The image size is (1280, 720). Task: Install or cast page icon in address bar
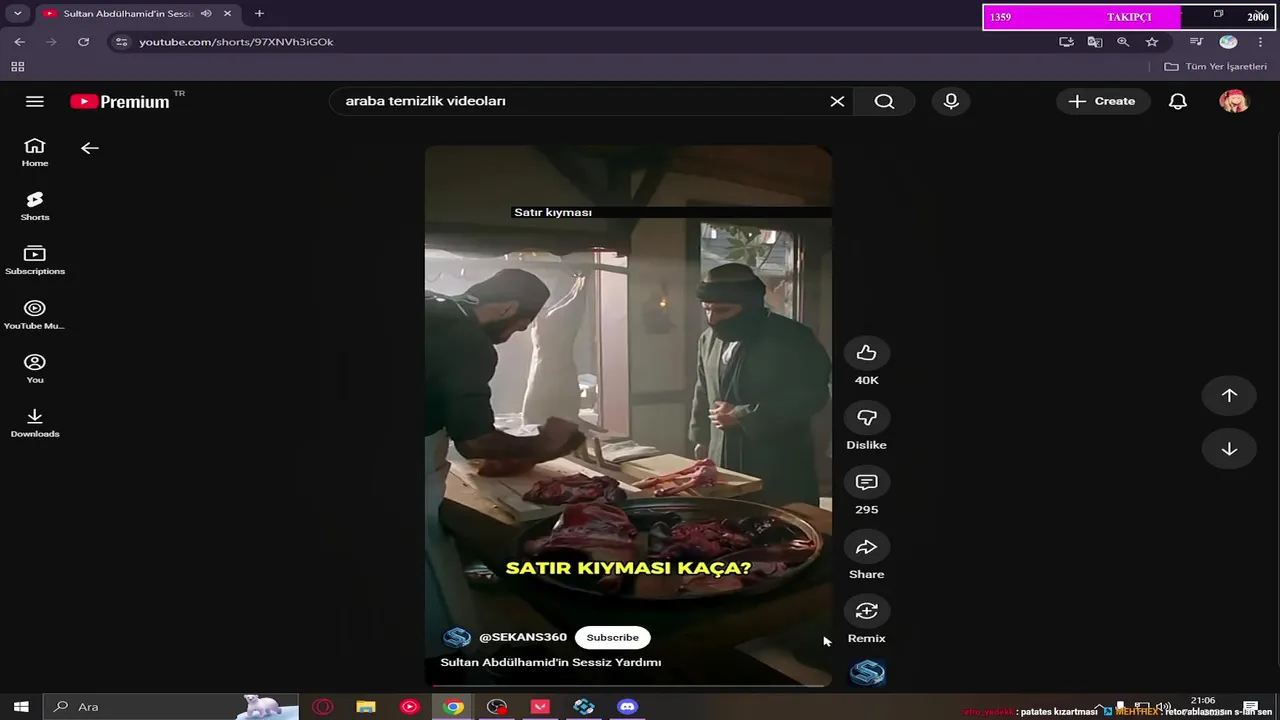coord(1066,42)
